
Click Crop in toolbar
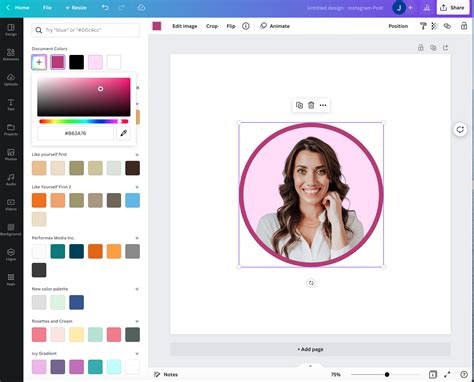[x=212, y=26]
